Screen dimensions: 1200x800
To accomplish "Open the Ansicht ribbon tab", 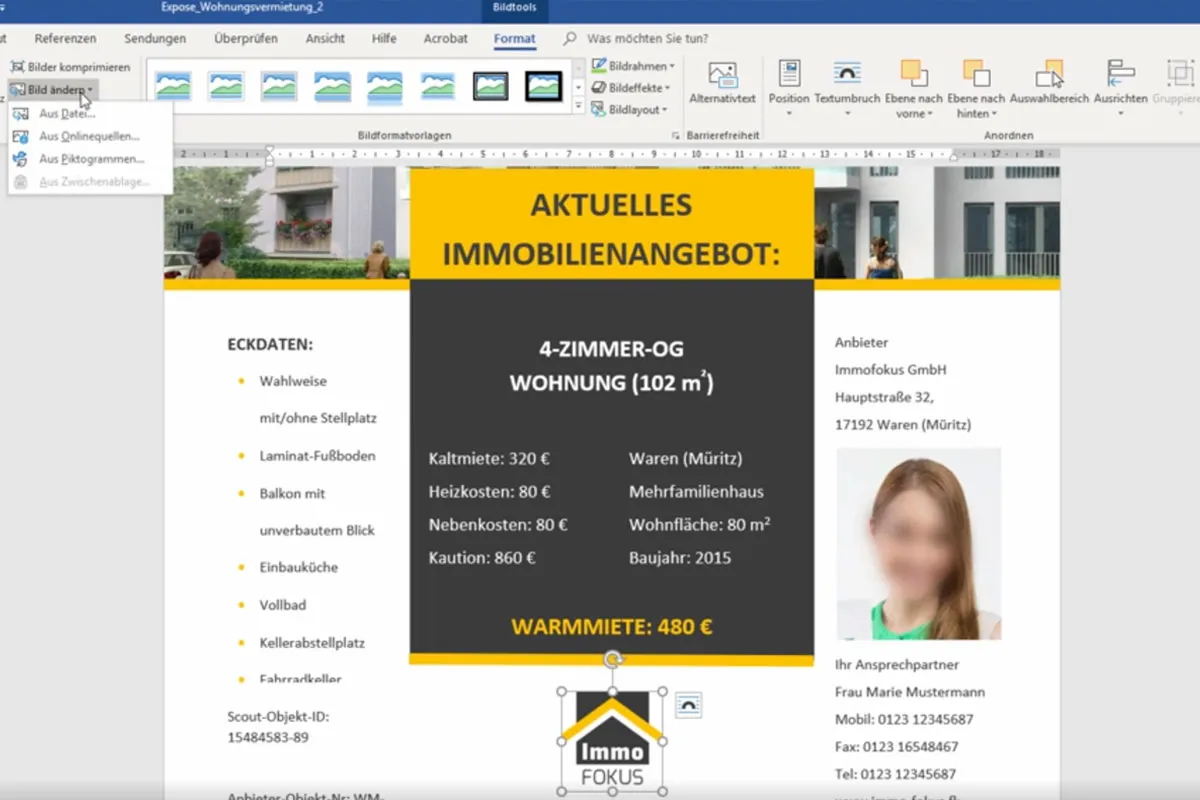I will (x=325, y=39).
